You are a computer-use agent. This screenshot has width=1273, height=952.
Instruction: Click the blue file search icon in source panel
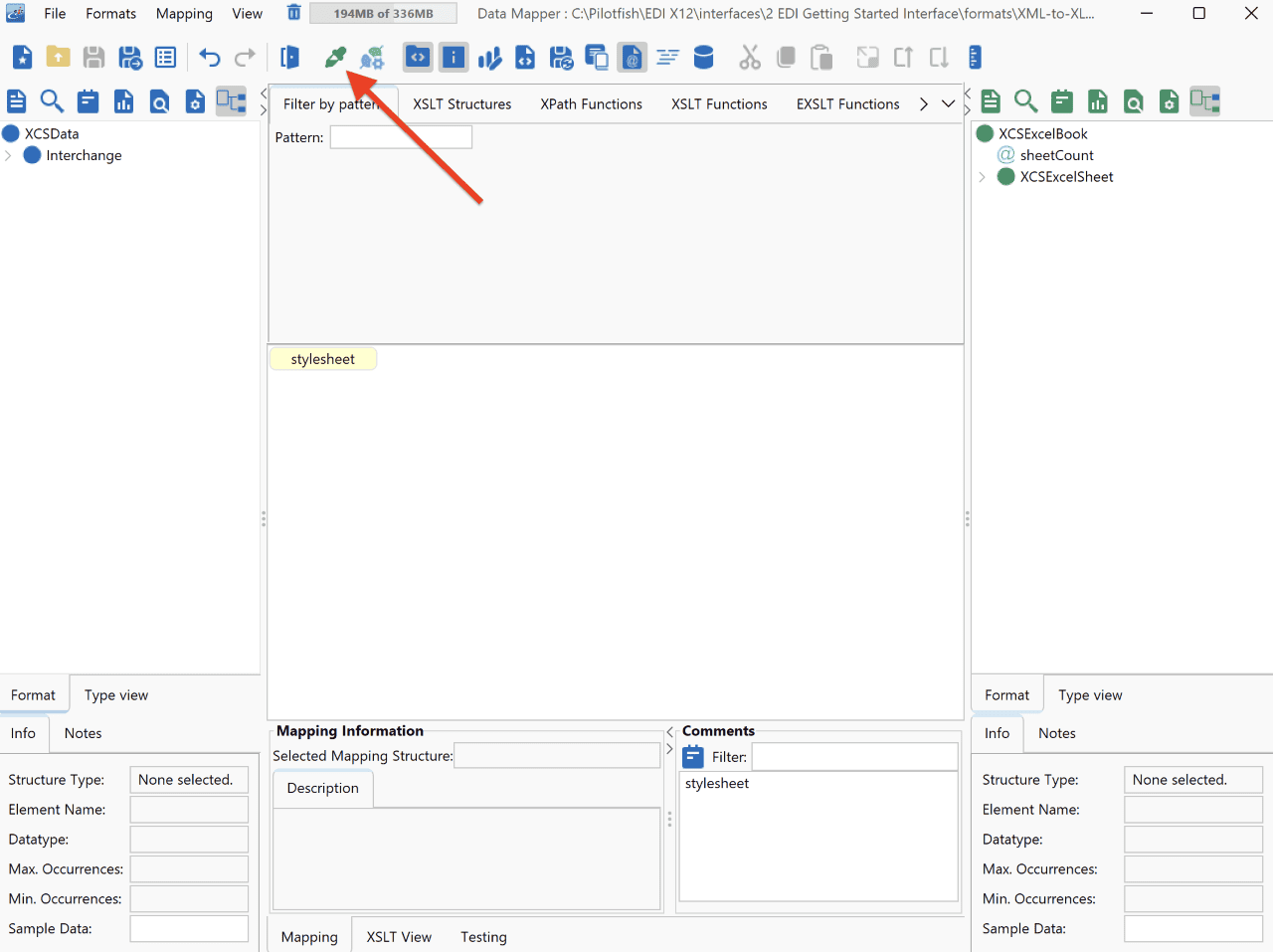(160, 101)
